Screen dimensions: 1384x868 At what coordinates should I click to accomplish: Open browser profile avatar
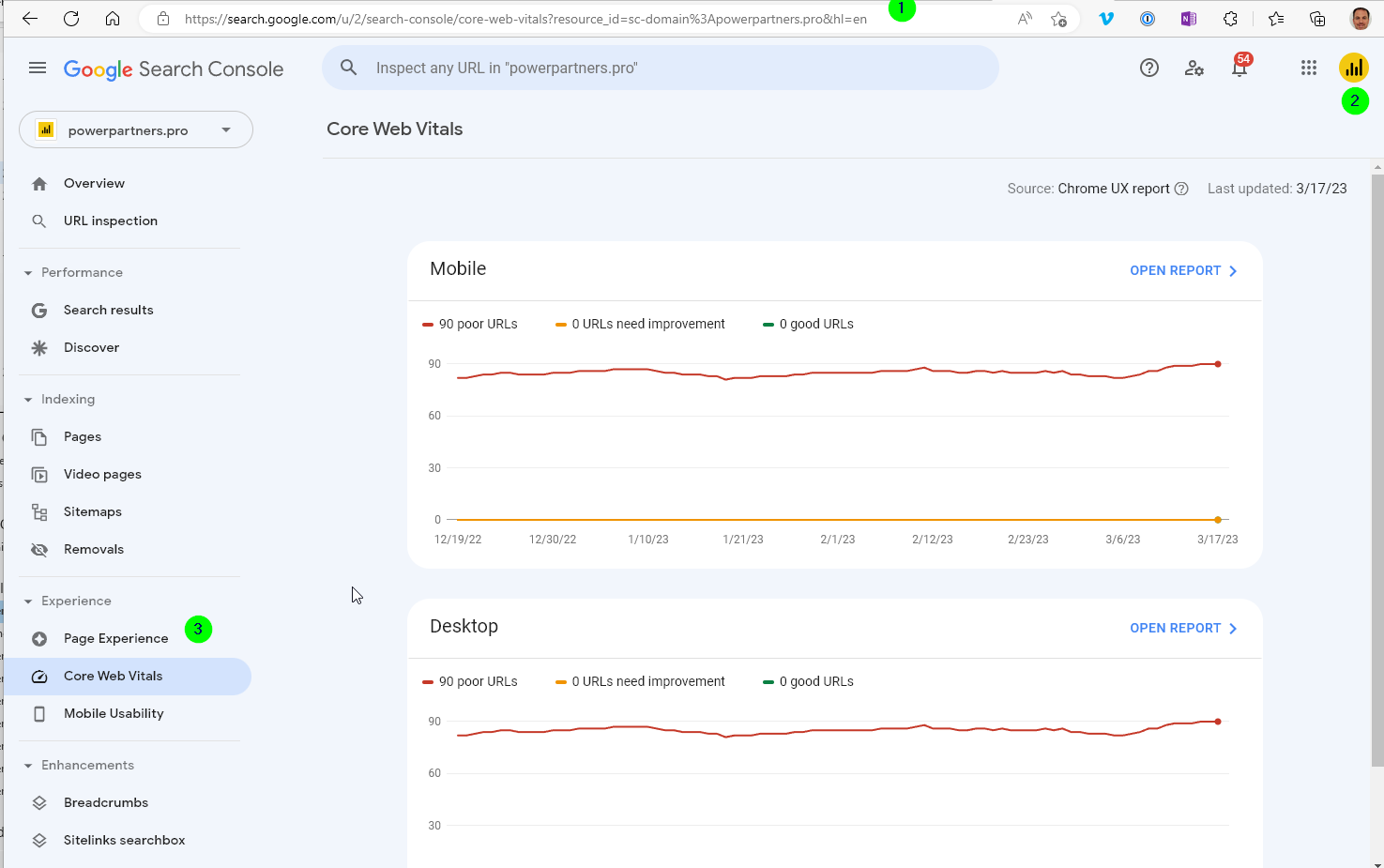[1360, 19]
